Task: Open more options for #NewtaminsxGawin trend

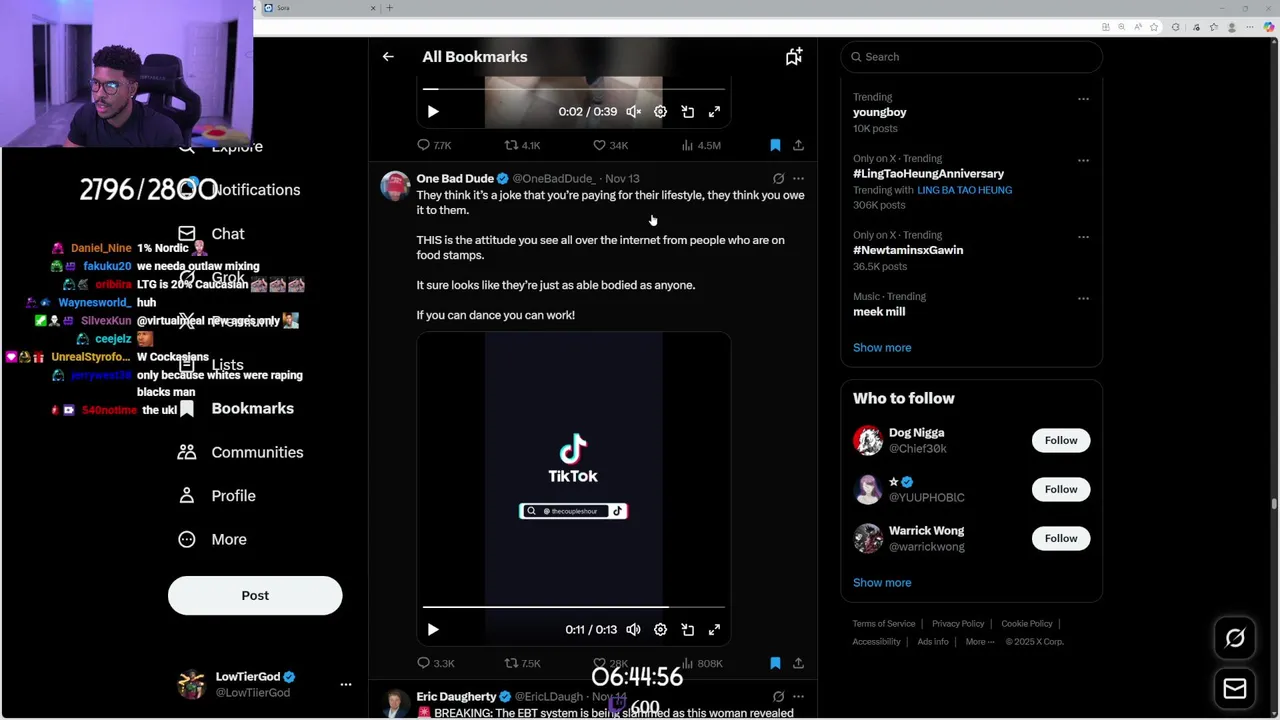Action: (x=1083, y=237)
